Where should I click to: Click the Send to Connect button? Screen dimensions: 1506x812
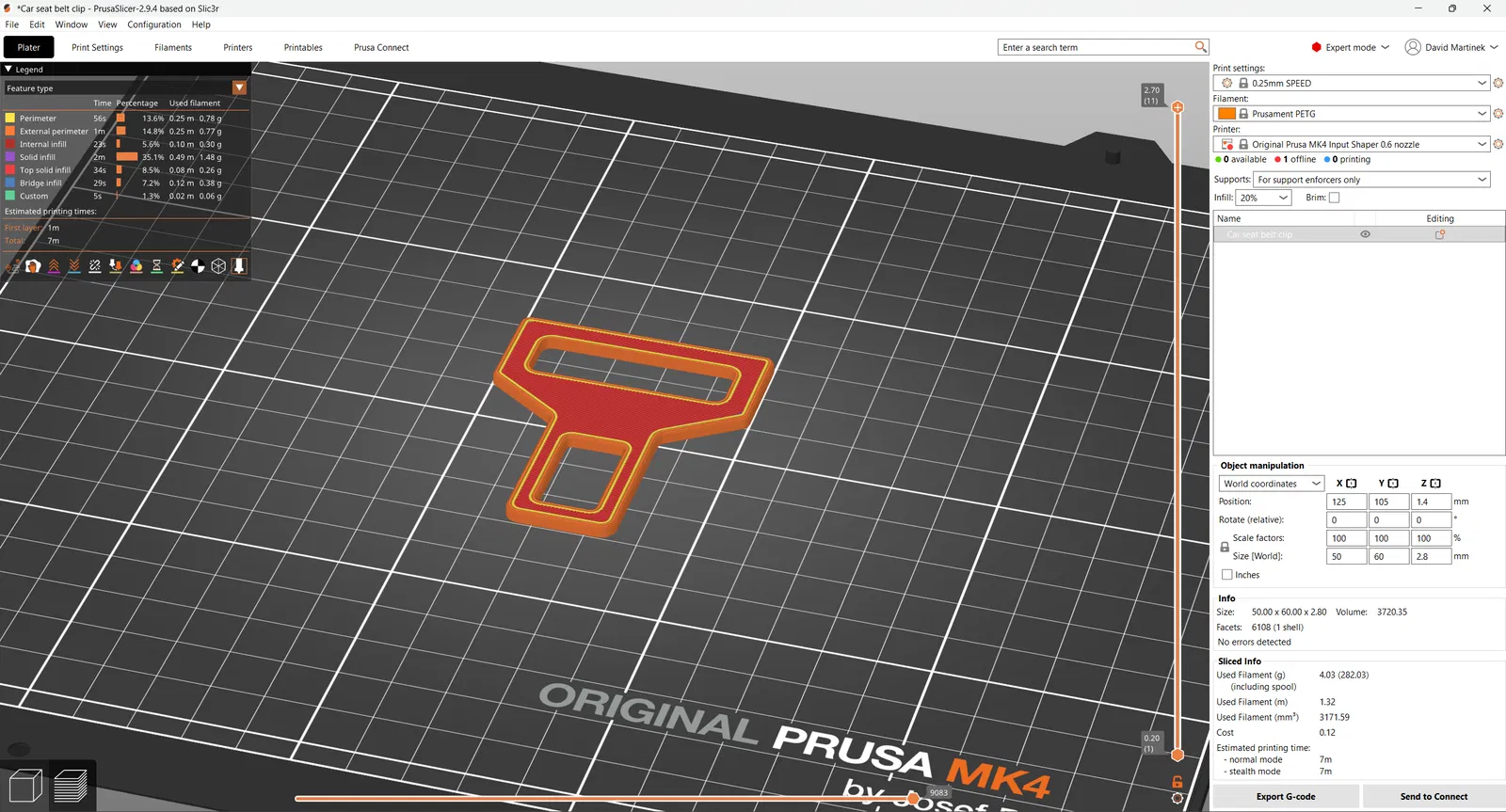point(1434,796)
